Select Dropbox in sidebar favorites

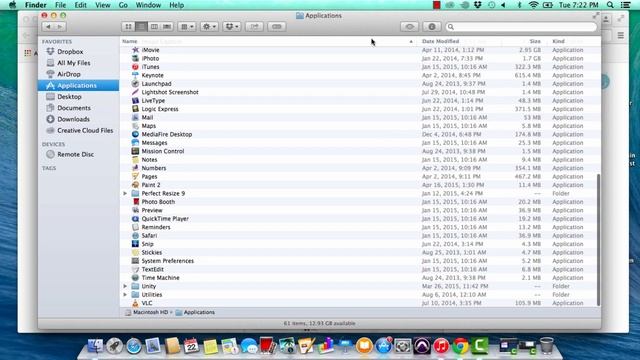coord(78,52)
